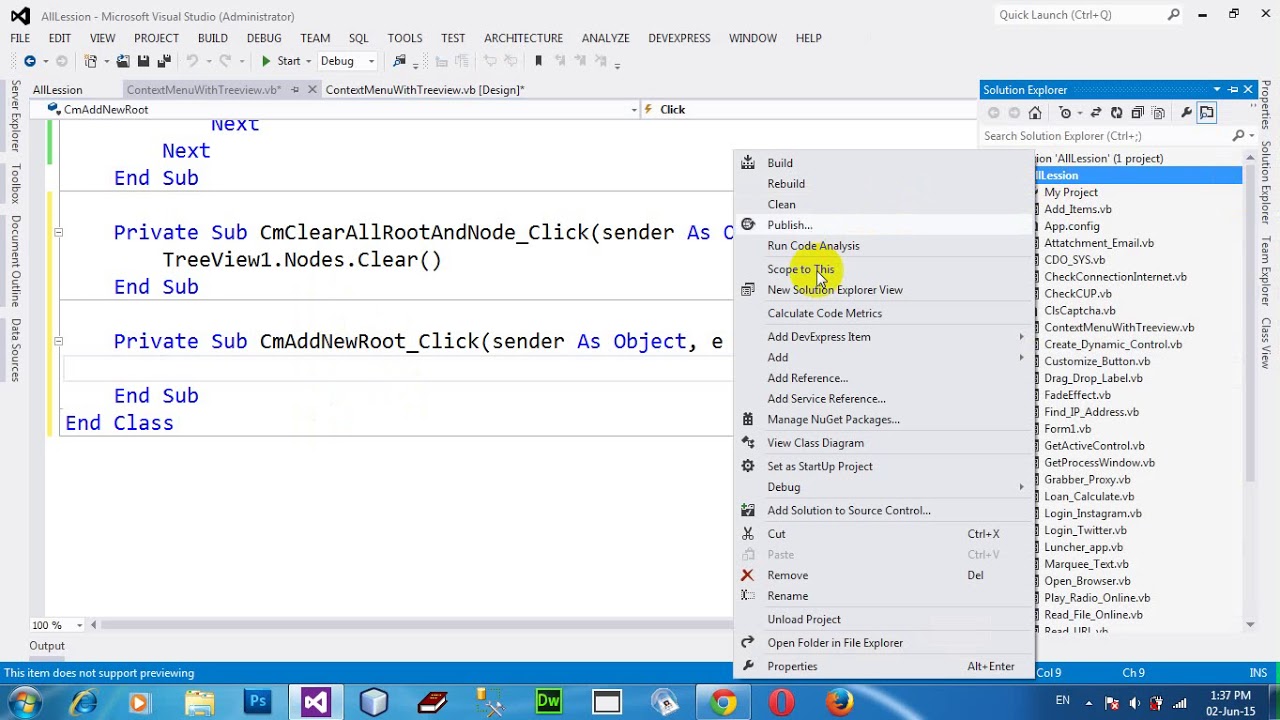This screenshot has height=720, width=1280.
Task: Switch to ContextMenuWithTreeview.vb [Design] tab
Action: 424,90
